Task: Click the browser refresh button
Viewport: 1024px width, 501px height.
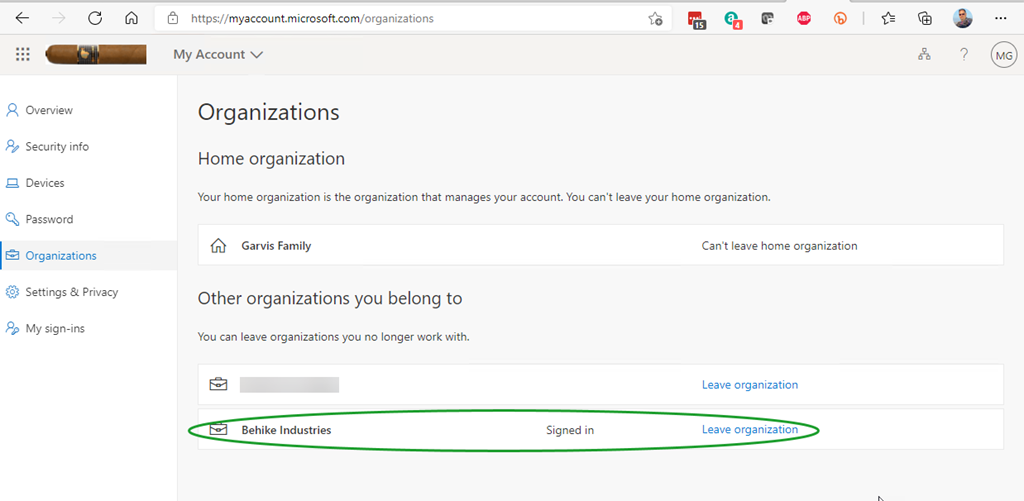Action: (95, 18)
